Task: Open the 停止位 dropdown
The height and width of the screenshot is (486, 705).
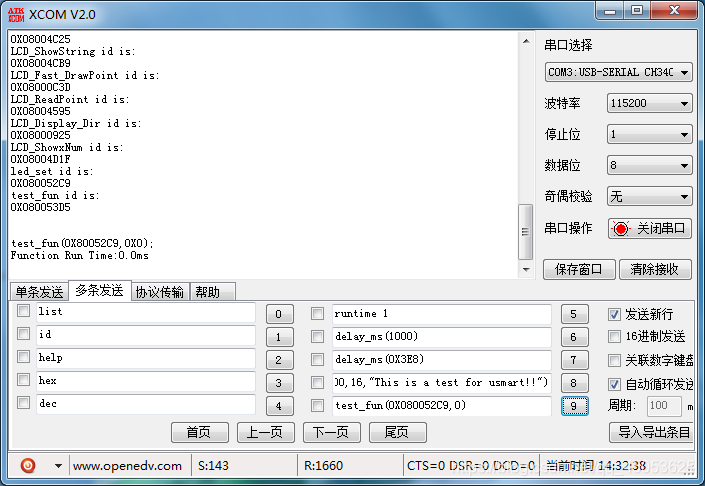Action: pyautogui.click(x=649, y=134)
